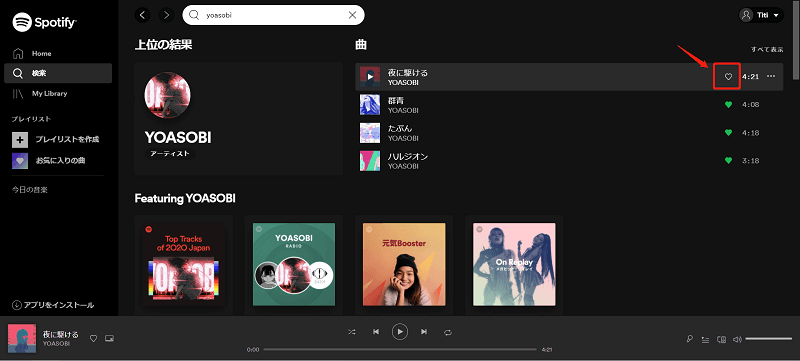Select the ハルジオン song title
This screenshot has width=800, height=361.
tap(408, 157)
